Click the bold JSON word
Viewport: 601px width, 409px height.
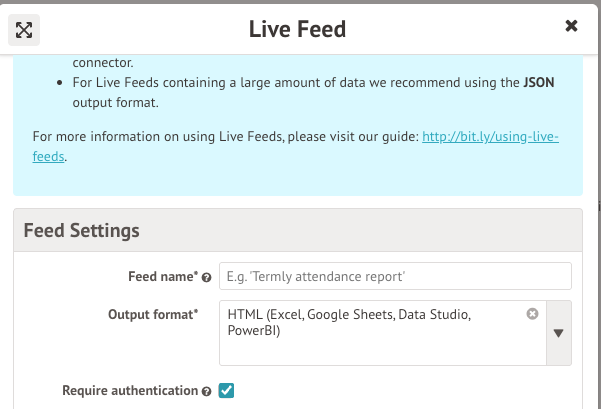pyautogui.click(x=538, y=83)
